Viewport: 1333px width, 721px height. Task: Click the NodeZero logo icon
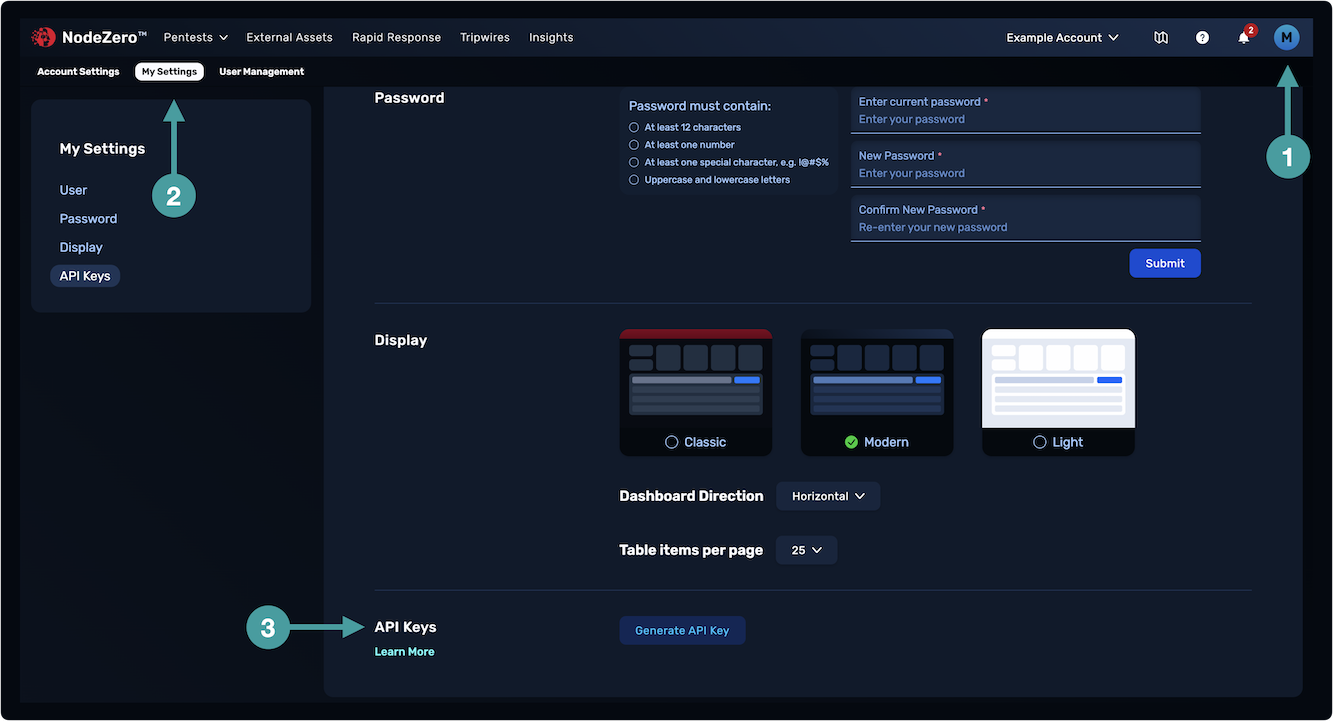[43, 38]
